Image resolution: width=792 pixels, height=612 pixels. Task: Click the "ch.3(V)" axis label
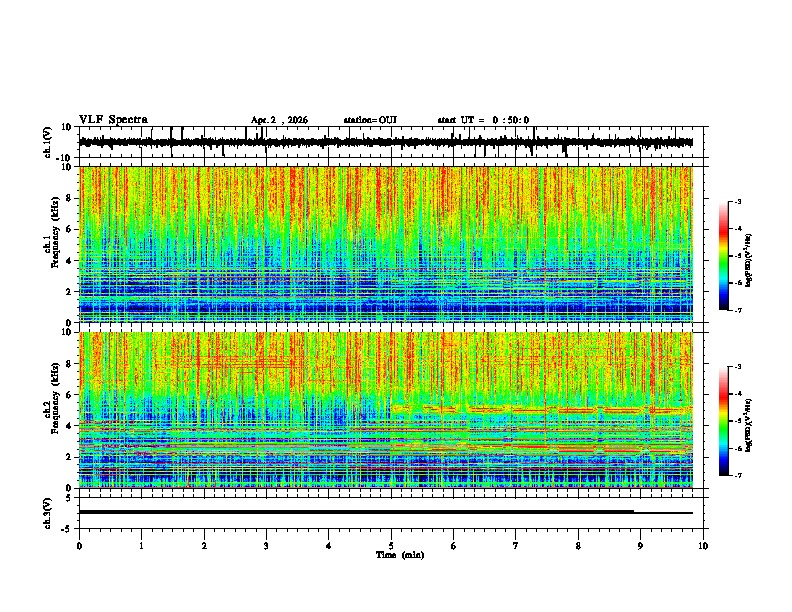(48, 513)
